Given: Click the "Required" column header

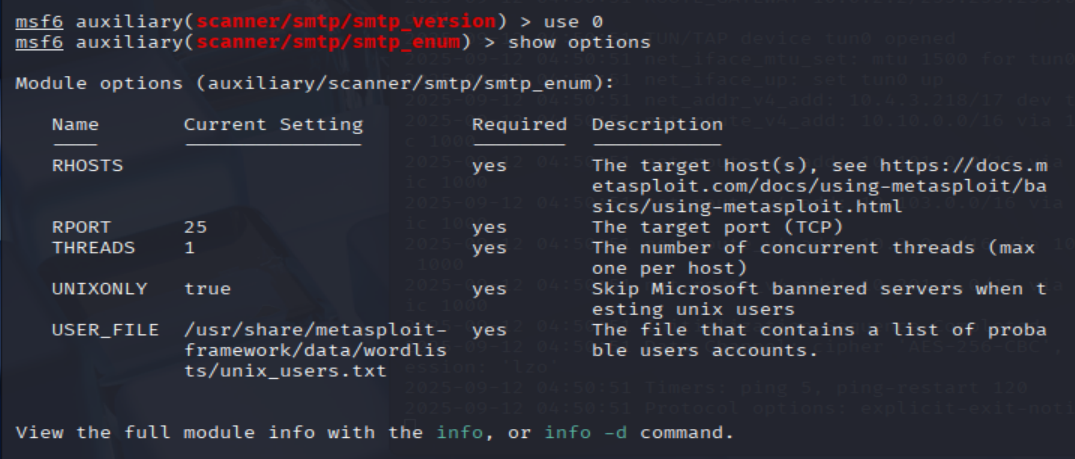Looking at the screenshot, I should pyautogui.click(x=519, y=125).
